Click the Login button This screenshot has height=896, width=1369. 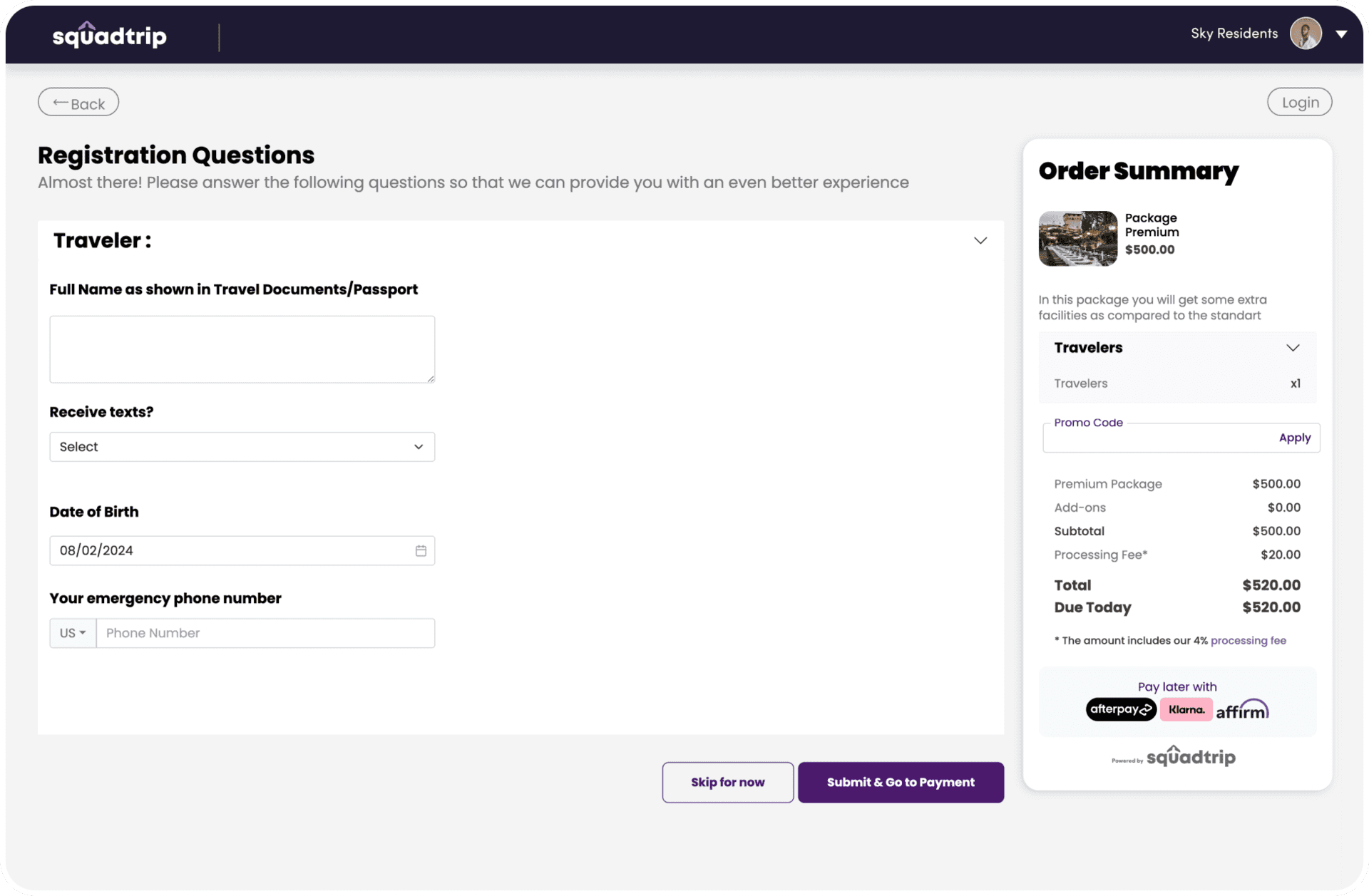click(1299, 101)
